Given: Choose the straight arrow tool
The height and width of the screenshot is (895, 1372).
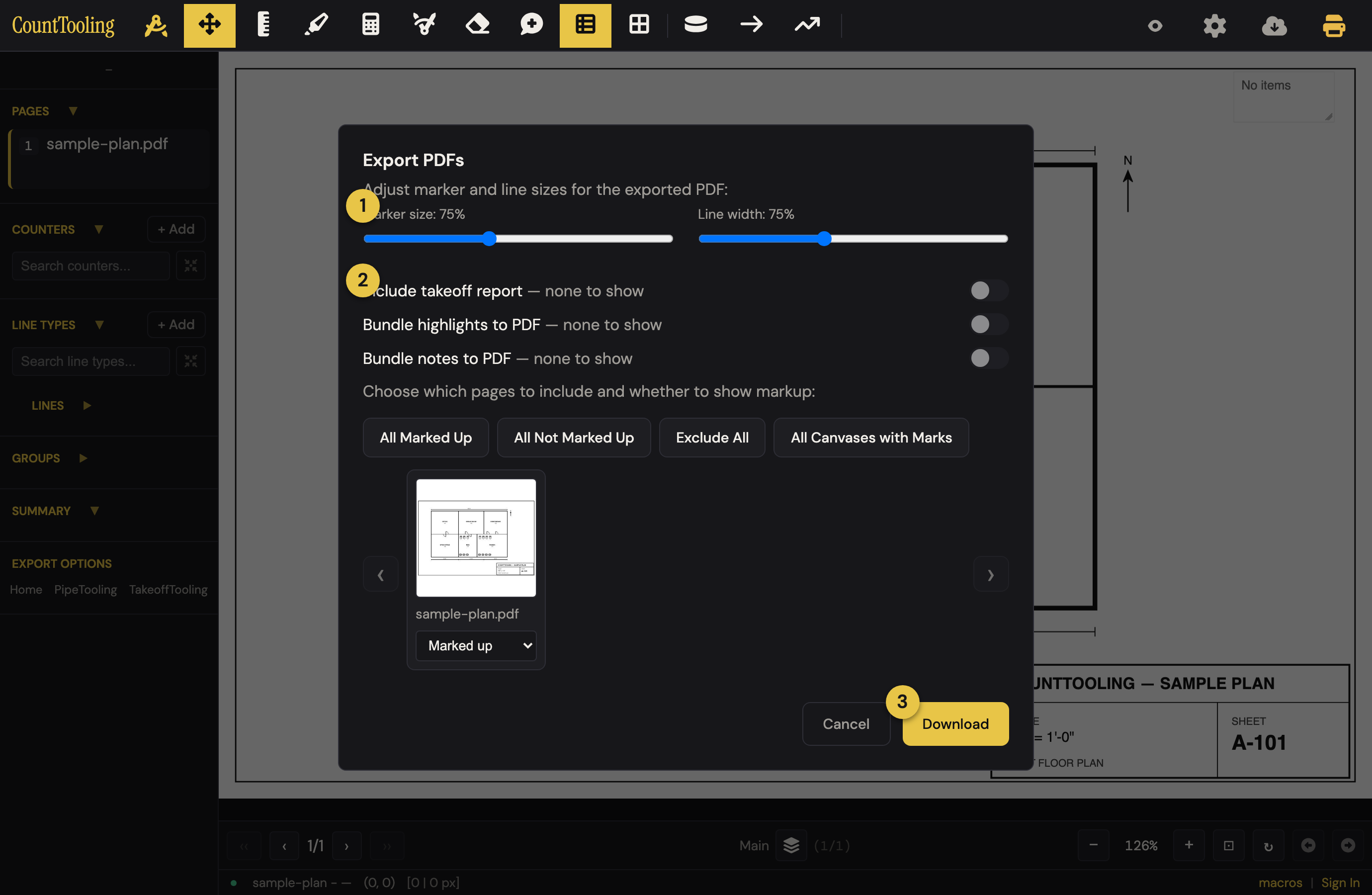Looking at the screenshot, I should [x=751, y=24].
